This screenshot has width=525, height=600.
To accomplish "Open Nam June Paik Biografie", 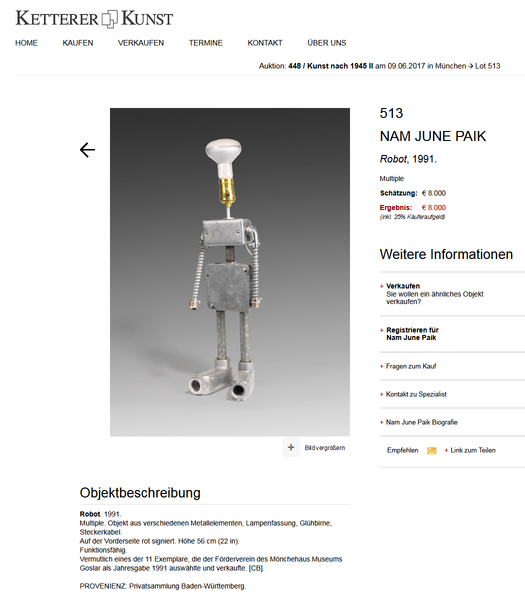I will pyautogui.click(x=419, y=422).
